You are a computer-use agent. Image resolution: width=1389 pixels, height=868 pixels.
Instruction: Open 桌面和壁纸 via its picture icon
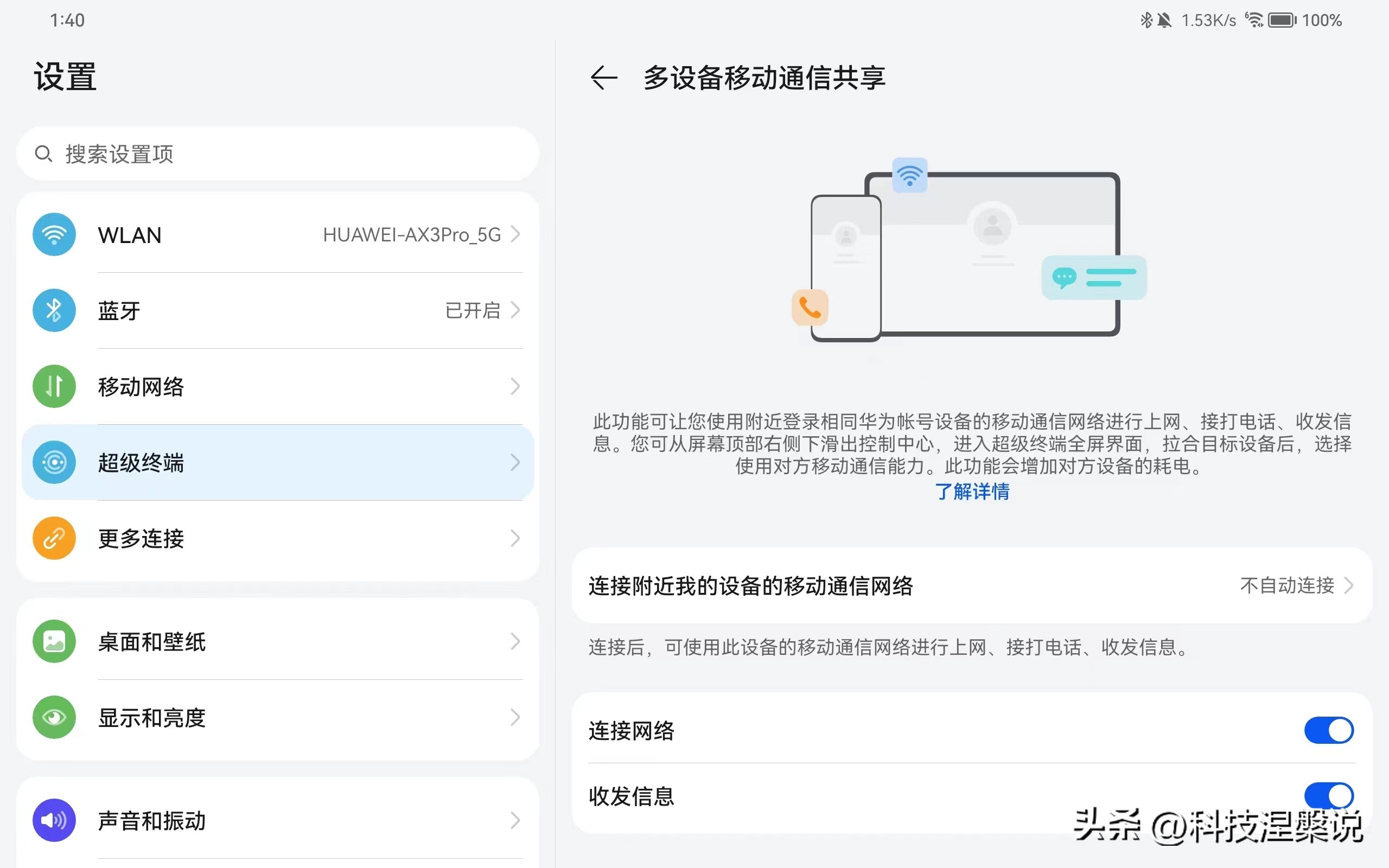(x=53, y=641)
